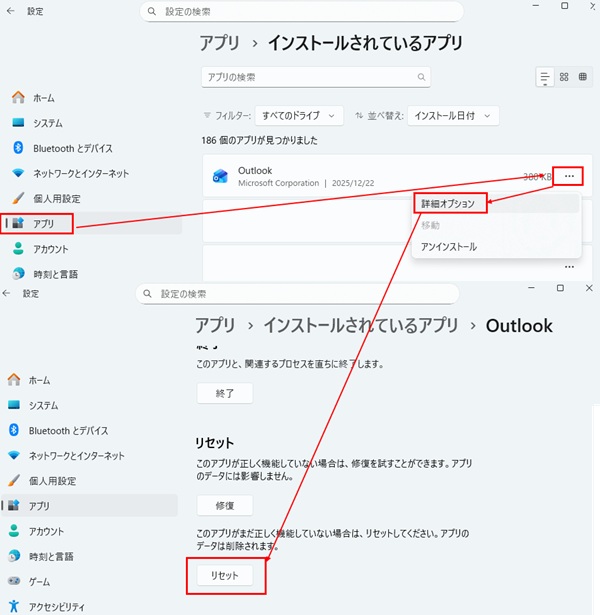Viewport: 600px width, 615px height.
Task: Click the Outlook app name text
Action: [255, 171]
